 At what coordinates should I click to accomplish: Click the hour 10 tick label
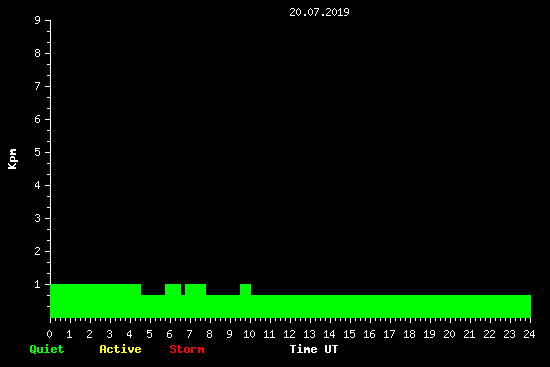pyautogui.click(x=249, y=334)
